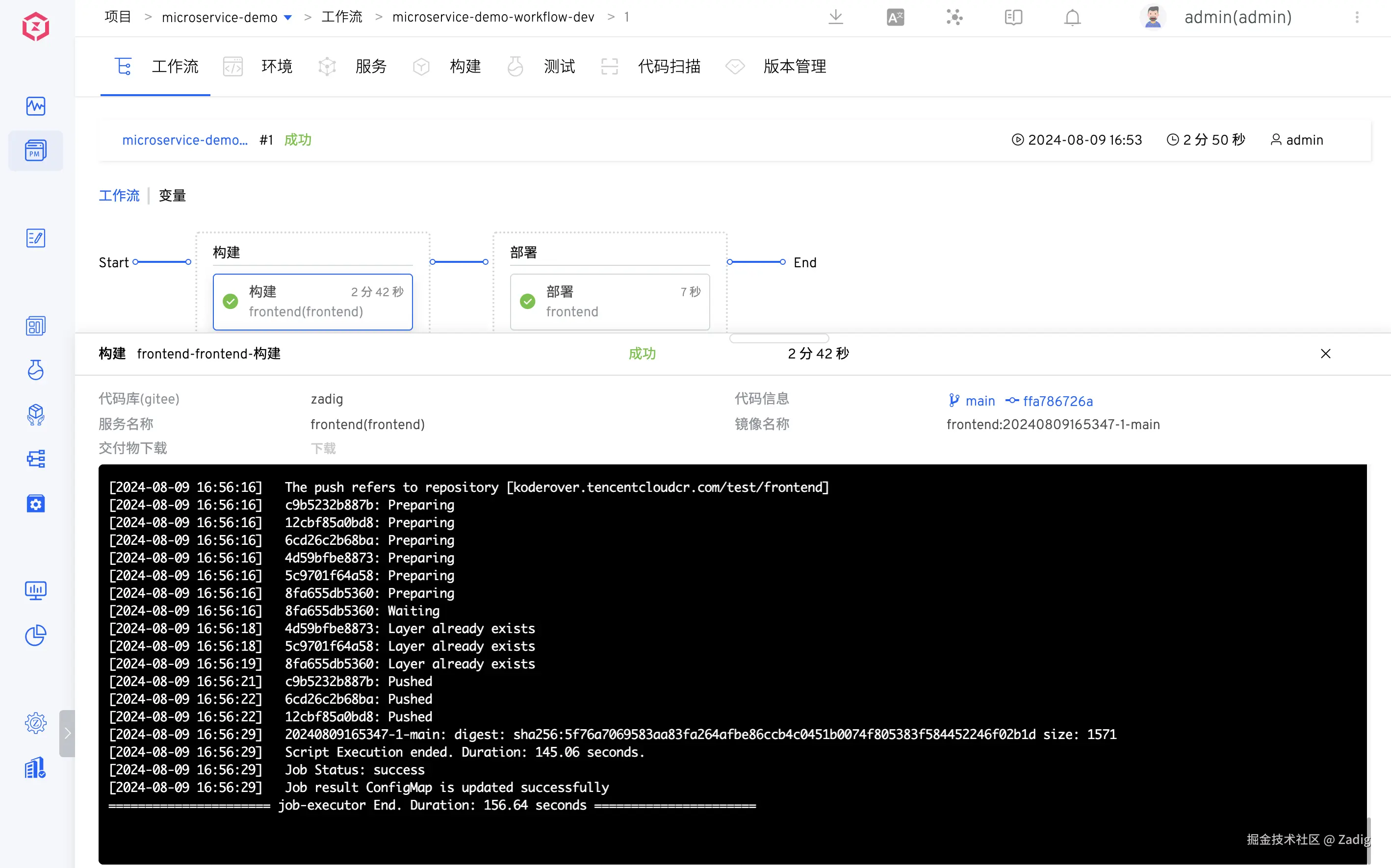Open the pie chart statistics sidebar icon
The image size is (1391, 868).
point(36,635)
